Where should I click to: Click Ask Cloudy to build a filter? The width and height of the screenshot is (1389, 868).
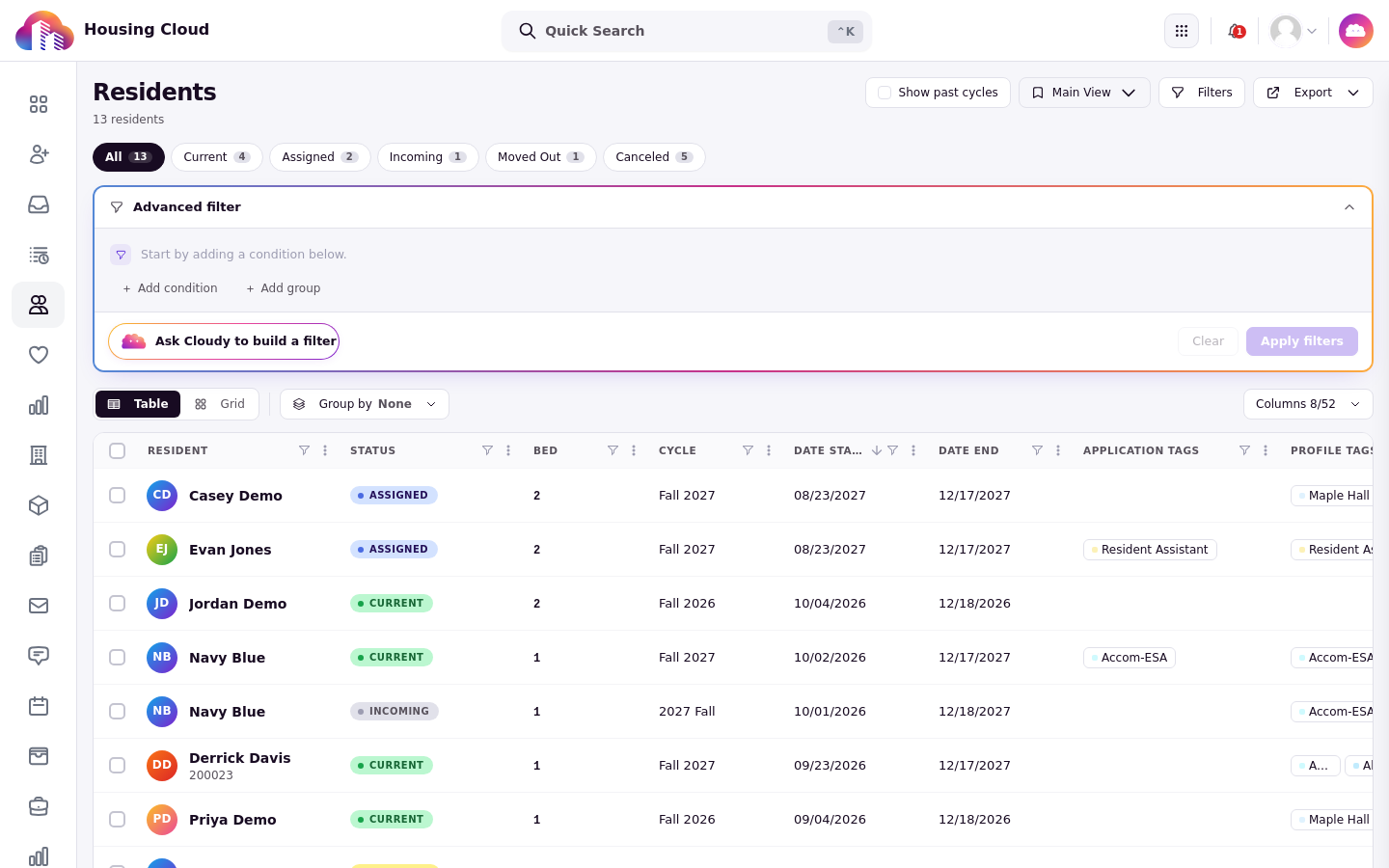point(224,341)
